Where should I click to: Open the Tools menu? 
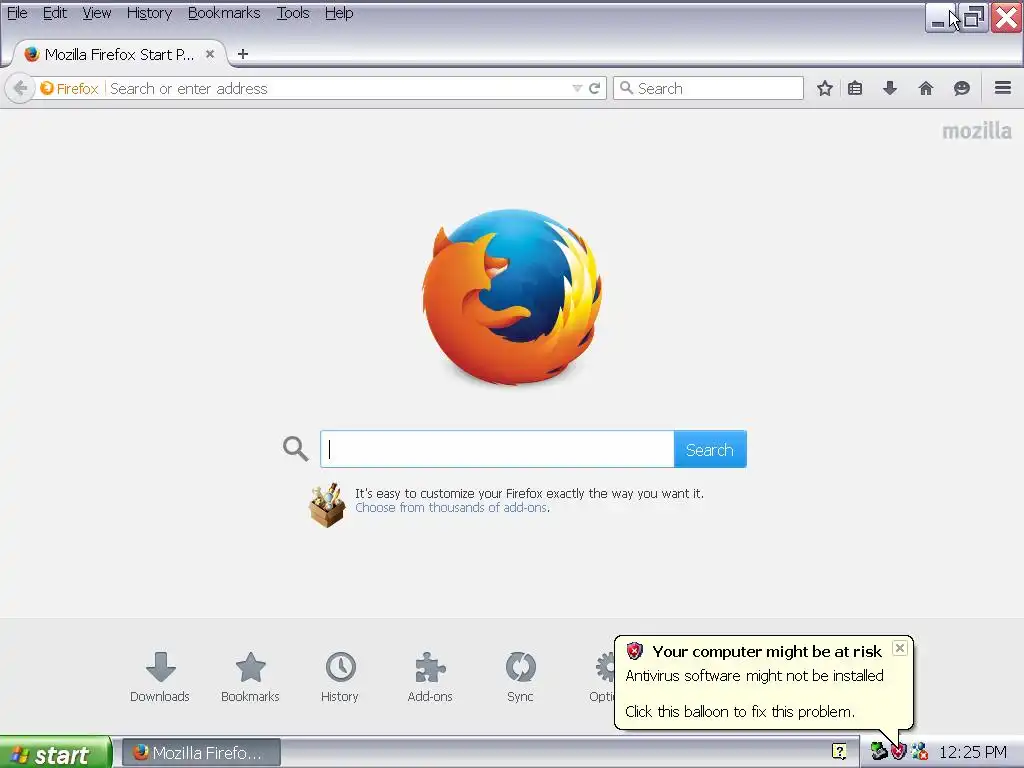[x=293, y=13]
